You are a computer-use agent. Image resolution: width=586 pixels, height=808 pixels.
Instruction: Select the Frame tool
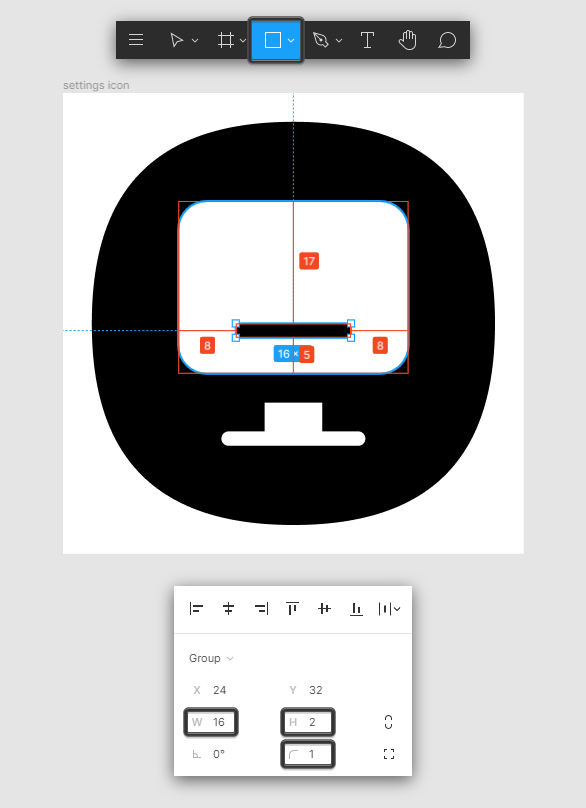[x=226, y=40]
